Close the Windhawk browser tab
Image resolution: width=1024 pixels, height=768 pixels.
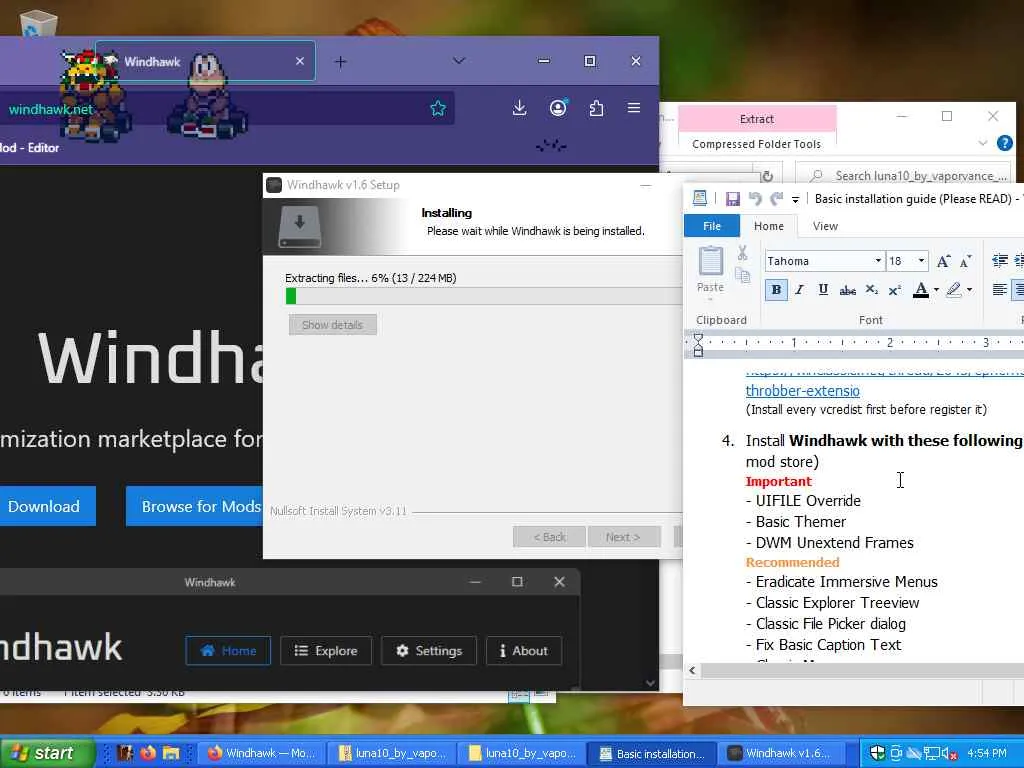click(300, 61)
